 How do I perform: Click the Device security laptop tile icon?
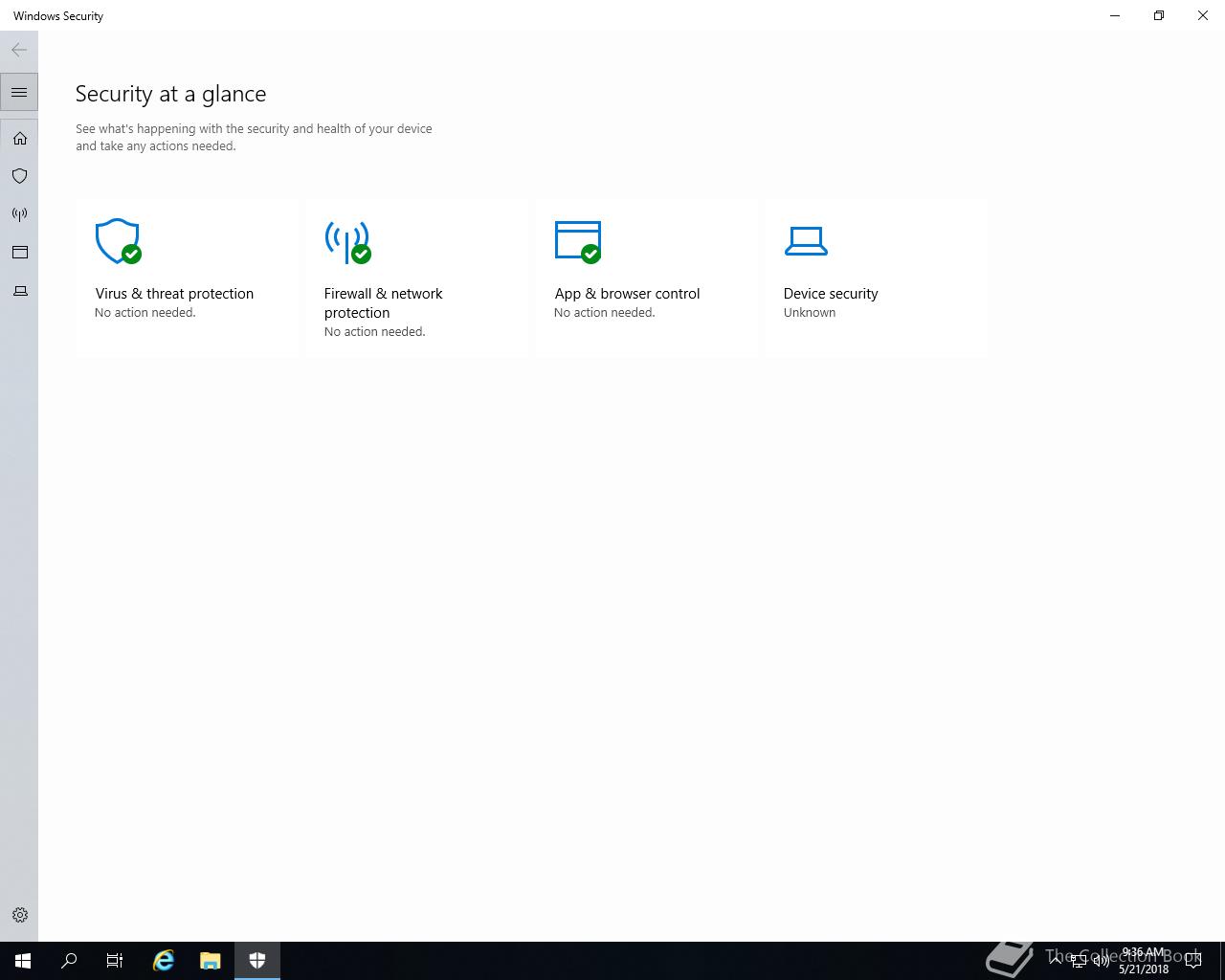(806, 241)
